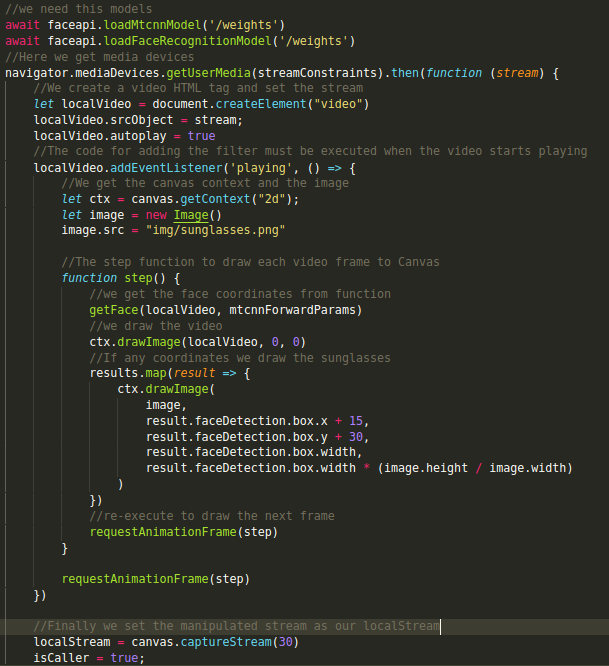Image resolution: width=609 pixels, height=666 pixels.
Task: Click the function step() declaration
Action: (120, 278)
